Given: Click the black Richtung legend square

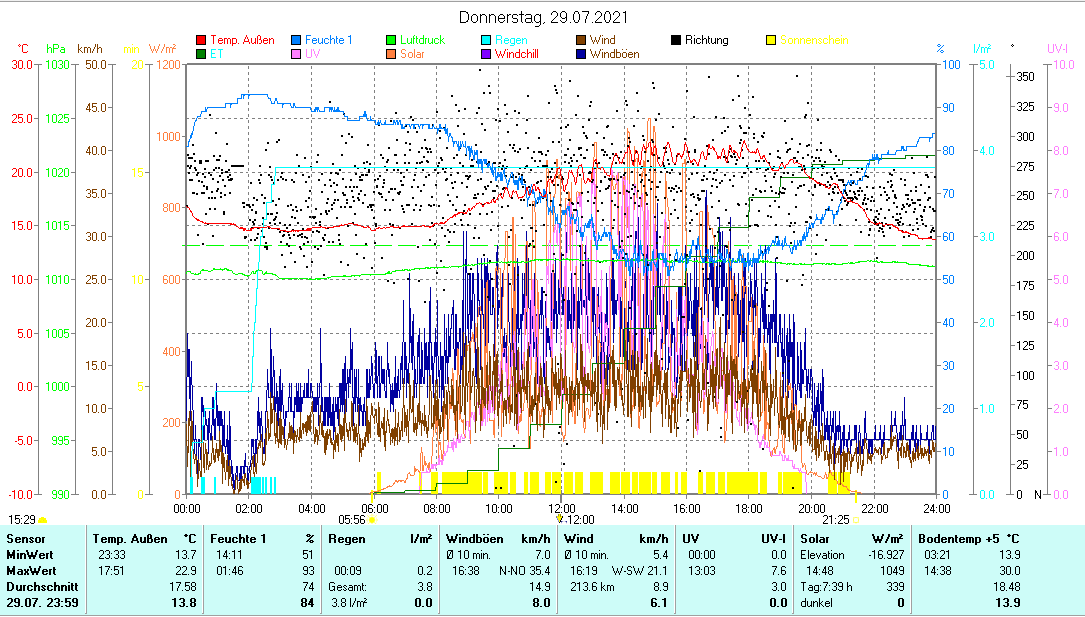Looking at the screenshot, I should [x=676, y=41].
